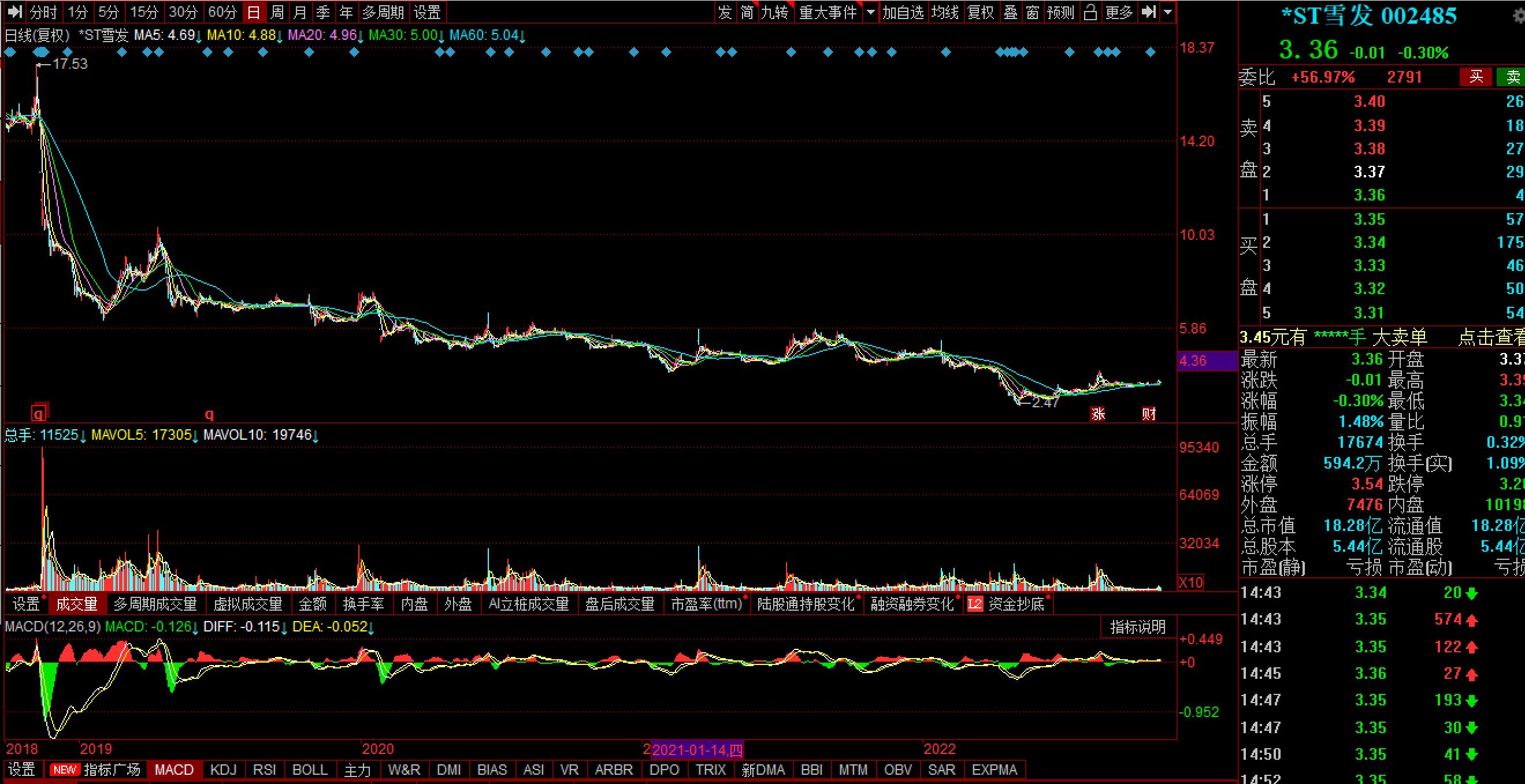This screenshot has width=1525, height=784.
Task: Click the settings gear in the top right corner
Action: coord(1519,16)
